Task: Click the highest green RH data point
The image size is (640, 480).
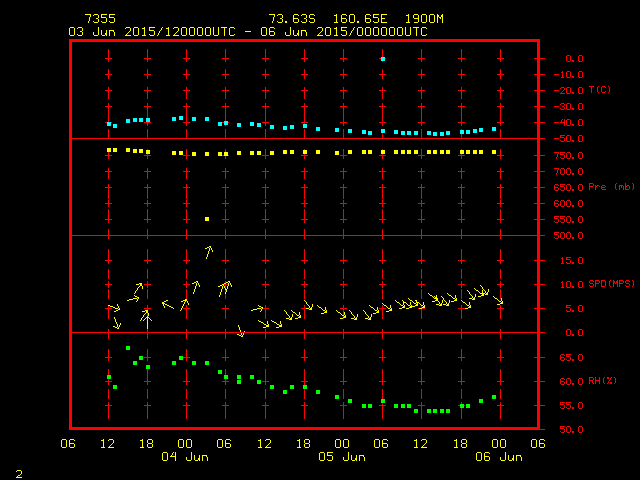Action: click(x=128, y=348)
